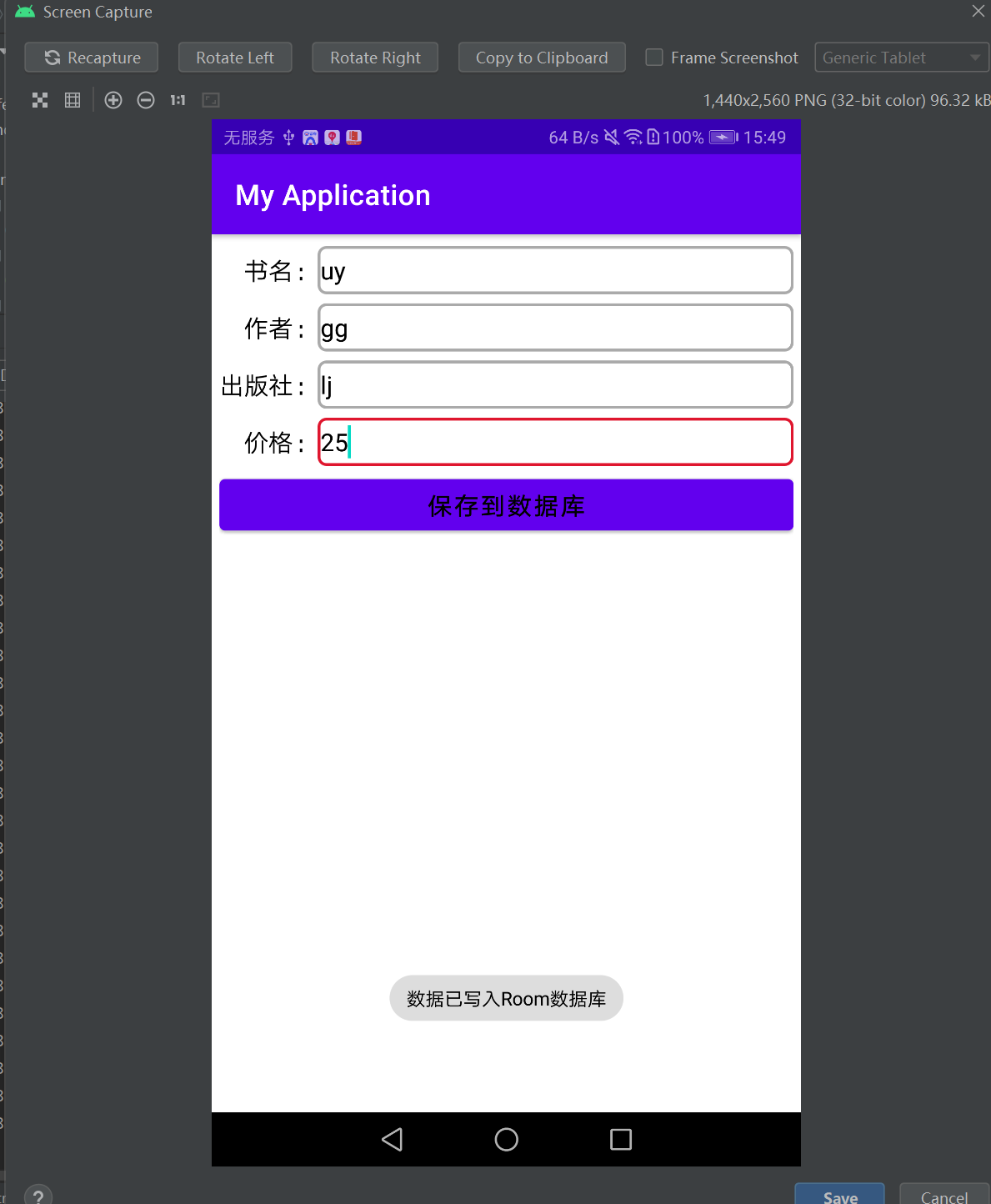Click the 64 B/s network speed text

pyautogui.click(x=573, y=138)
